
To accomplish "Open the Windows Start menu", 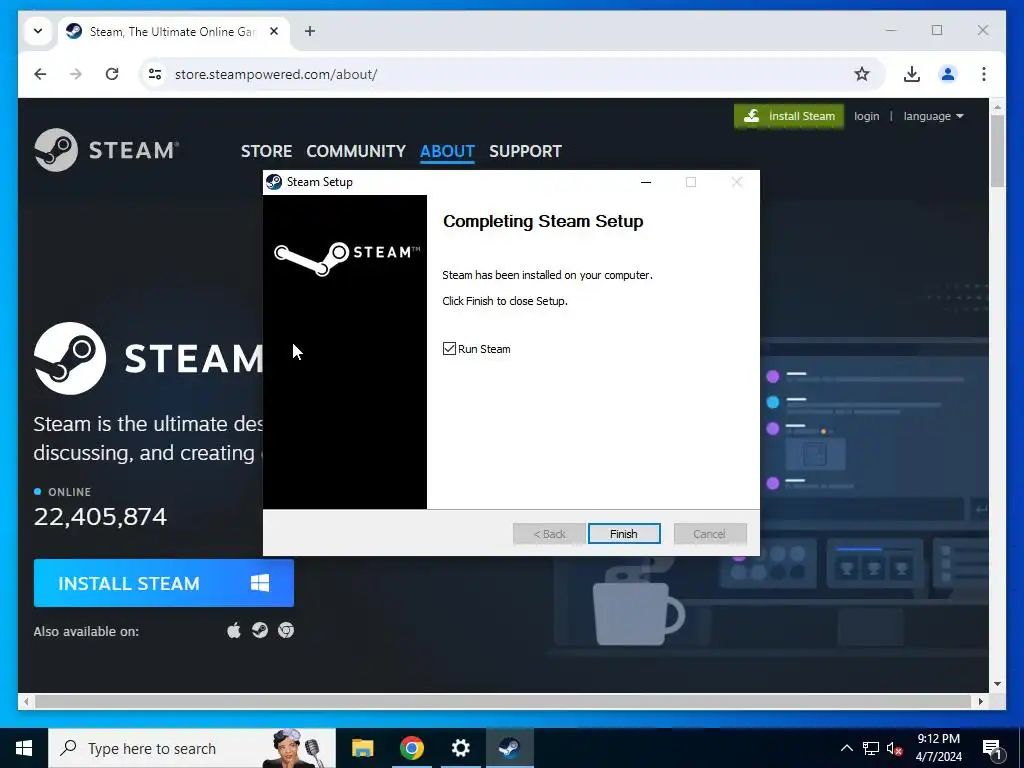I will point(24,748).
